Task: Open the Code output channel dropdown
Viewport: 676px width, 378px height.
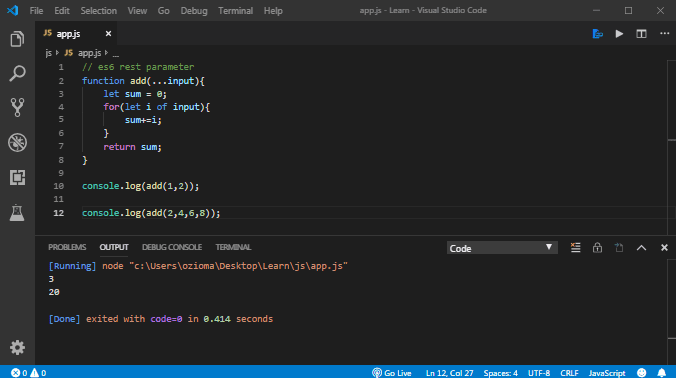Action: tap(502, 248)
